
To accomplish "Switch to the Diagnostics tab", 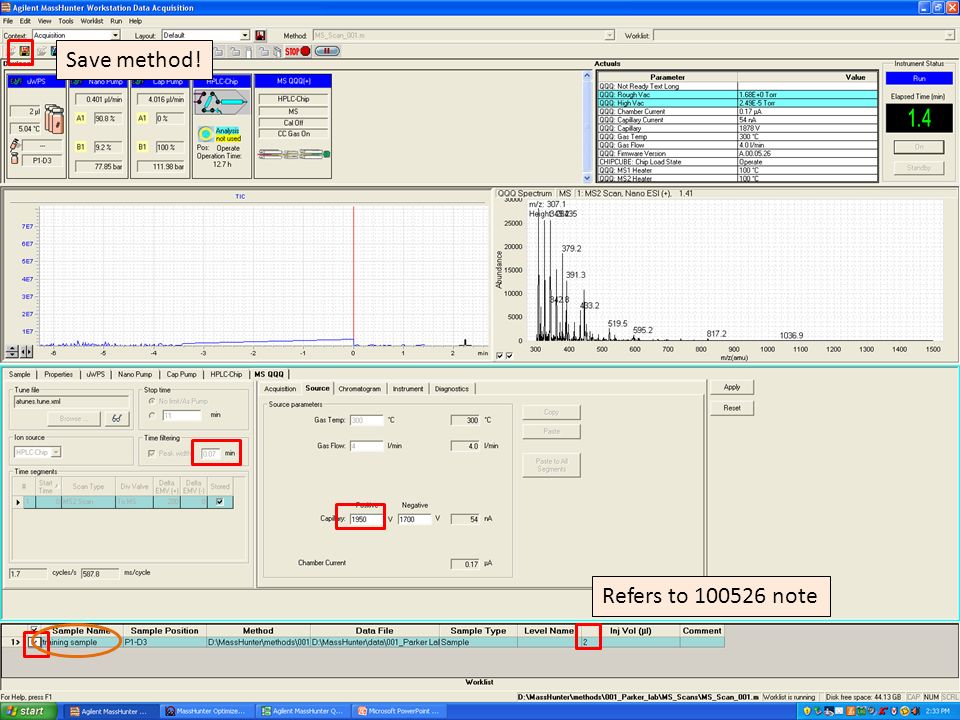I will click(452, 389).
